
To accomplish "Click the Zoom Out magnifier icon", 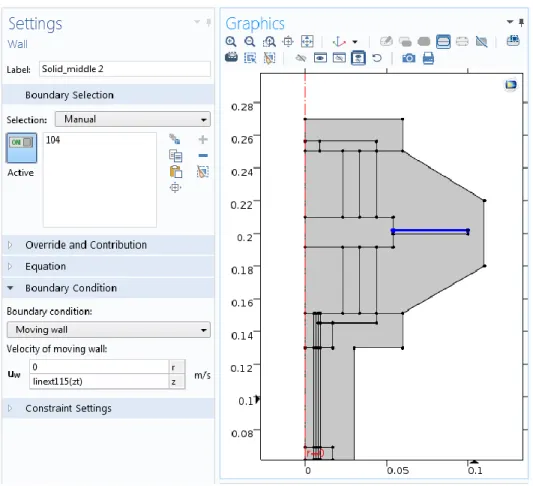I will tap(250, 42).
